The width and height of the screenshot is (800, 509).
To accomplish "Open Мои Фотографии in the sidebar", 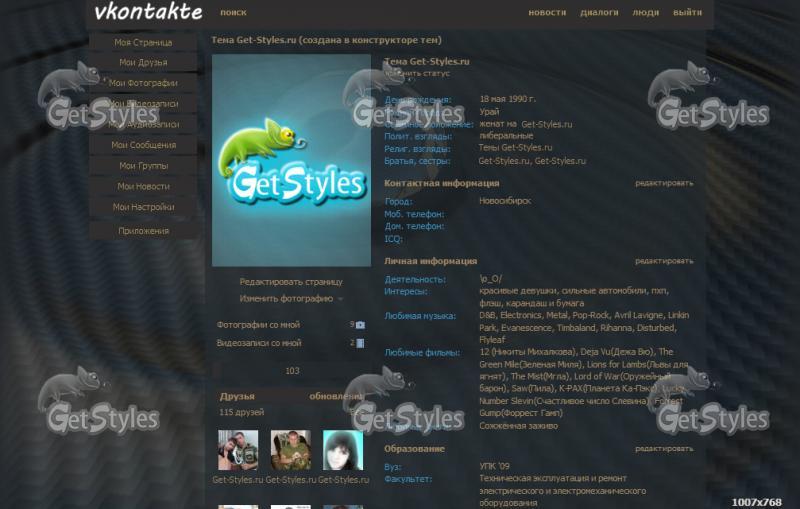I will coord(143,83).
